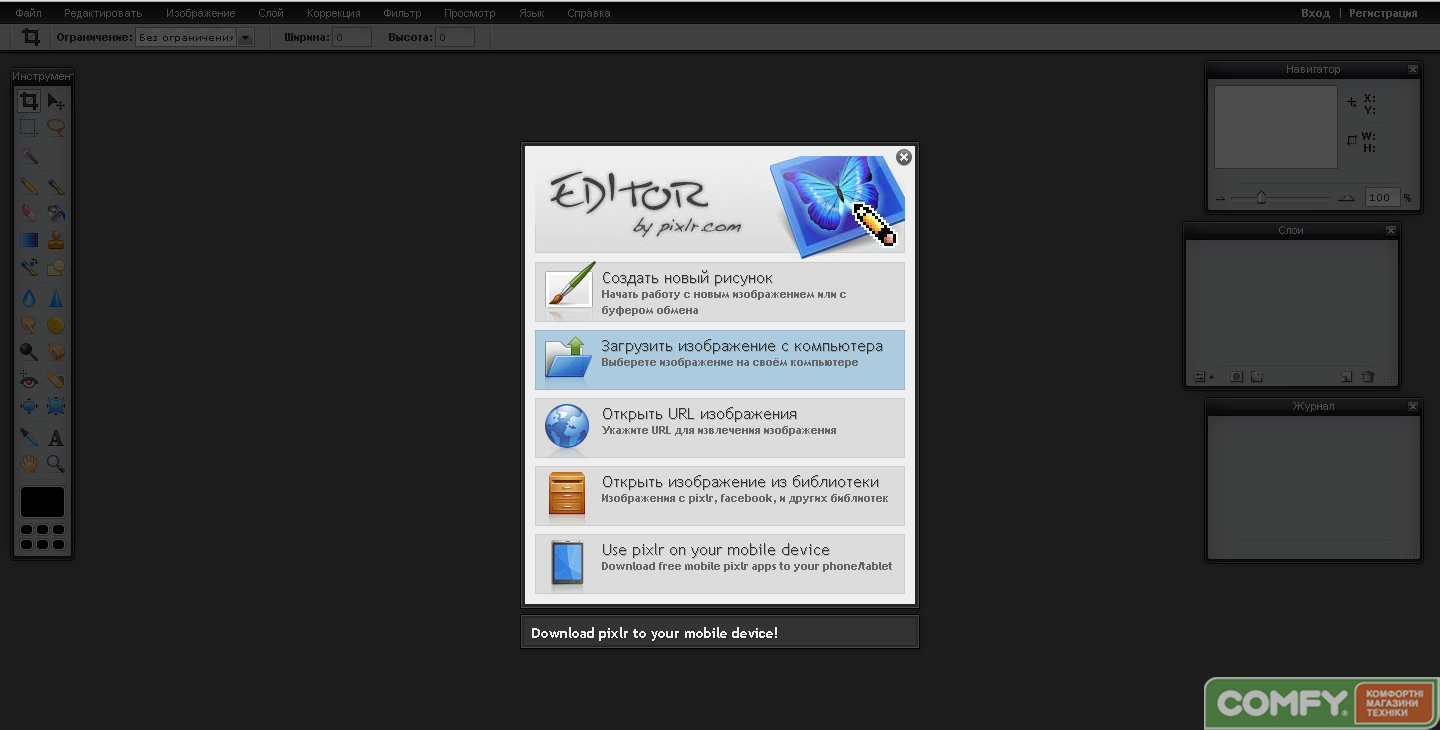Select the Magic Wand tool
1440x730 pixels.
pos(29,156)
